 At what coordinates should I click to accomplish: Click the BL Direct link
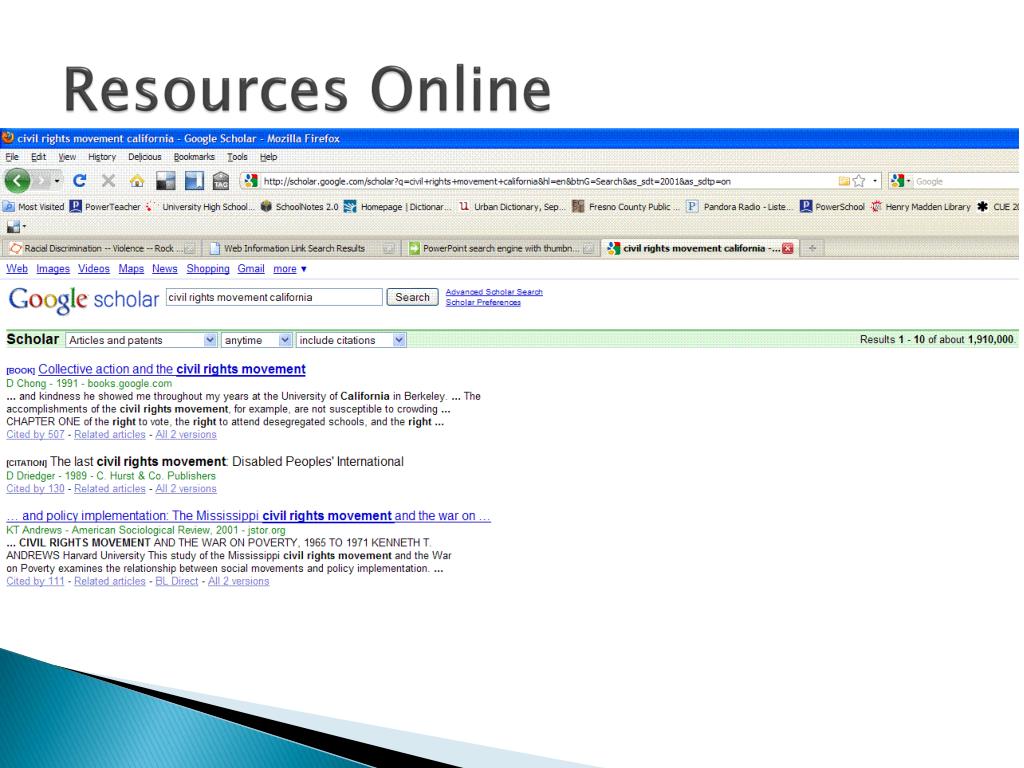coord(176,581)
